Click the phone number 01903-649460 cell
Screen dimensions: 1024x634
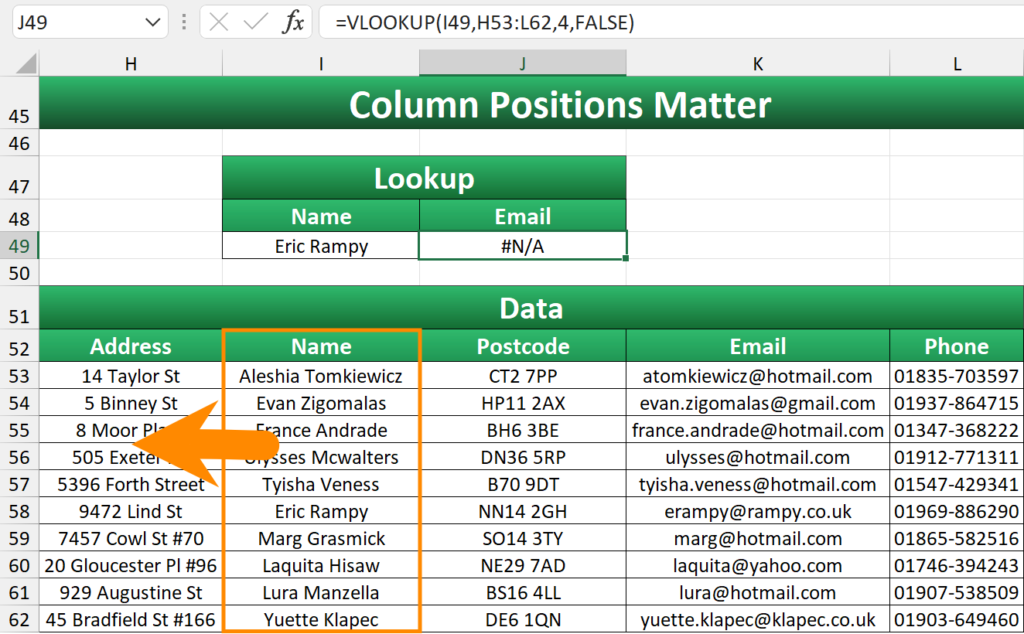(x=956, y=619)
